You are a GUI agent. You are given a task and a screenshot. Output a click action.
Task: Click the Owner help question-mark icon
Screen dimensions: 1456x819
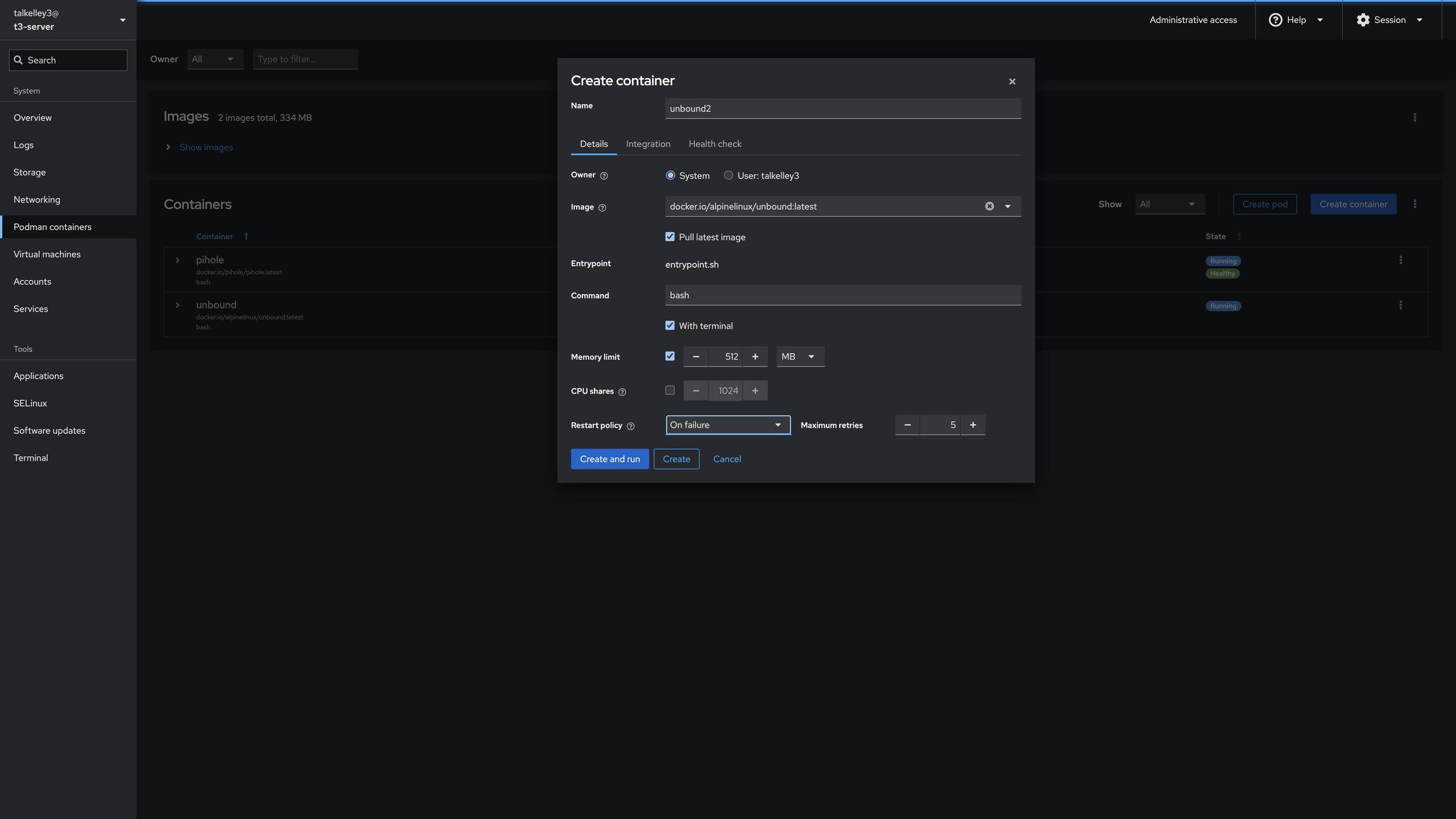tap(604, 176)
